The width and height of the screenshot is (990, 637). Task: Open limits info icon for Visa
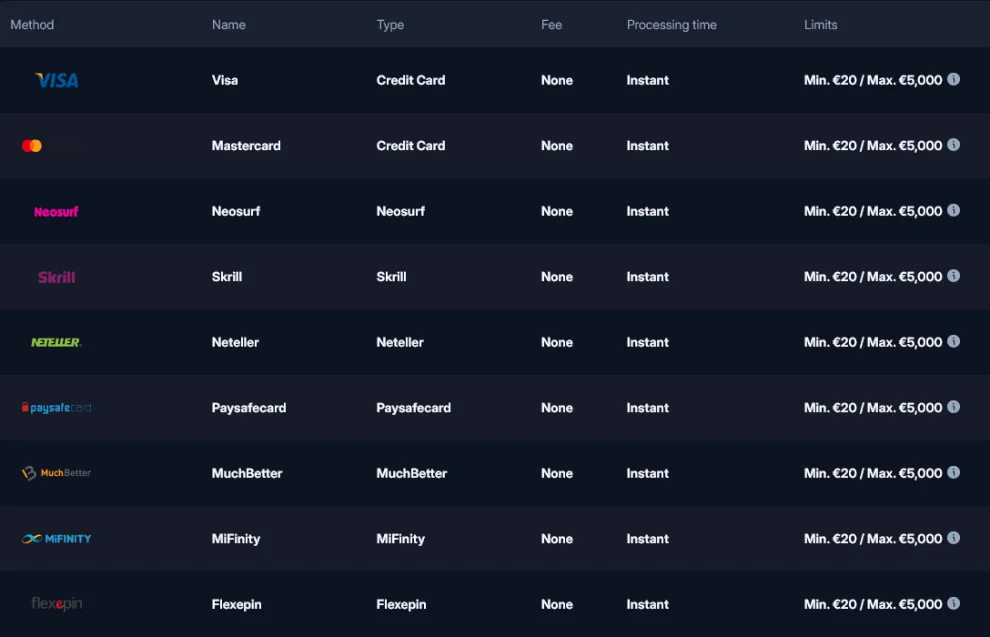(953, 79)
